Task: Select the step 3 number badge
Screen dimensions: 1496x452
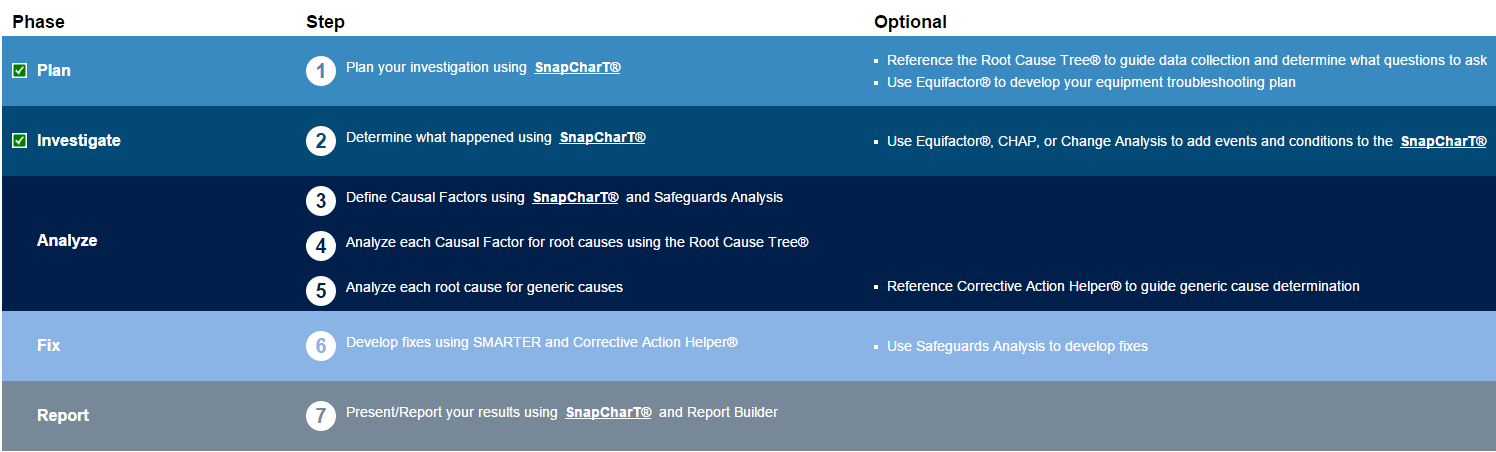Action: (x=321, y=201)
